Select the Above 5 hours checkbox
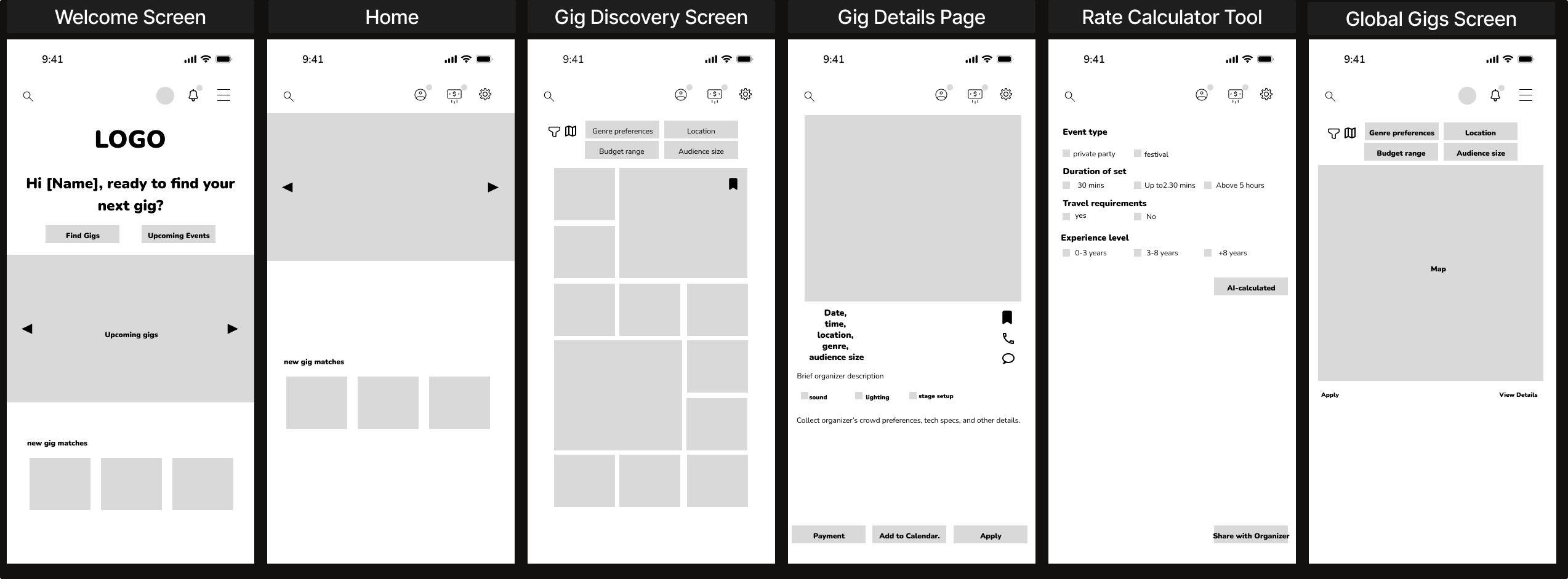The image size is (1568, 579). point(1208,185)
